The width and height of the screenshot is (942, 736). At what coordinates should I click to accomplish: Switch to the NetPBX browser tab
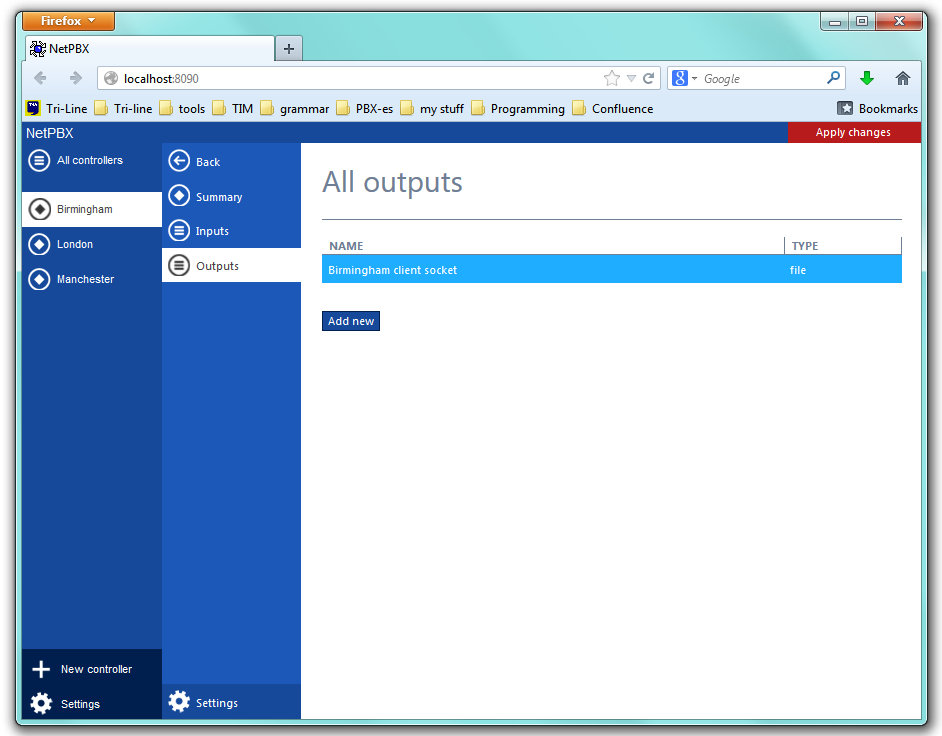click(150, 49)
